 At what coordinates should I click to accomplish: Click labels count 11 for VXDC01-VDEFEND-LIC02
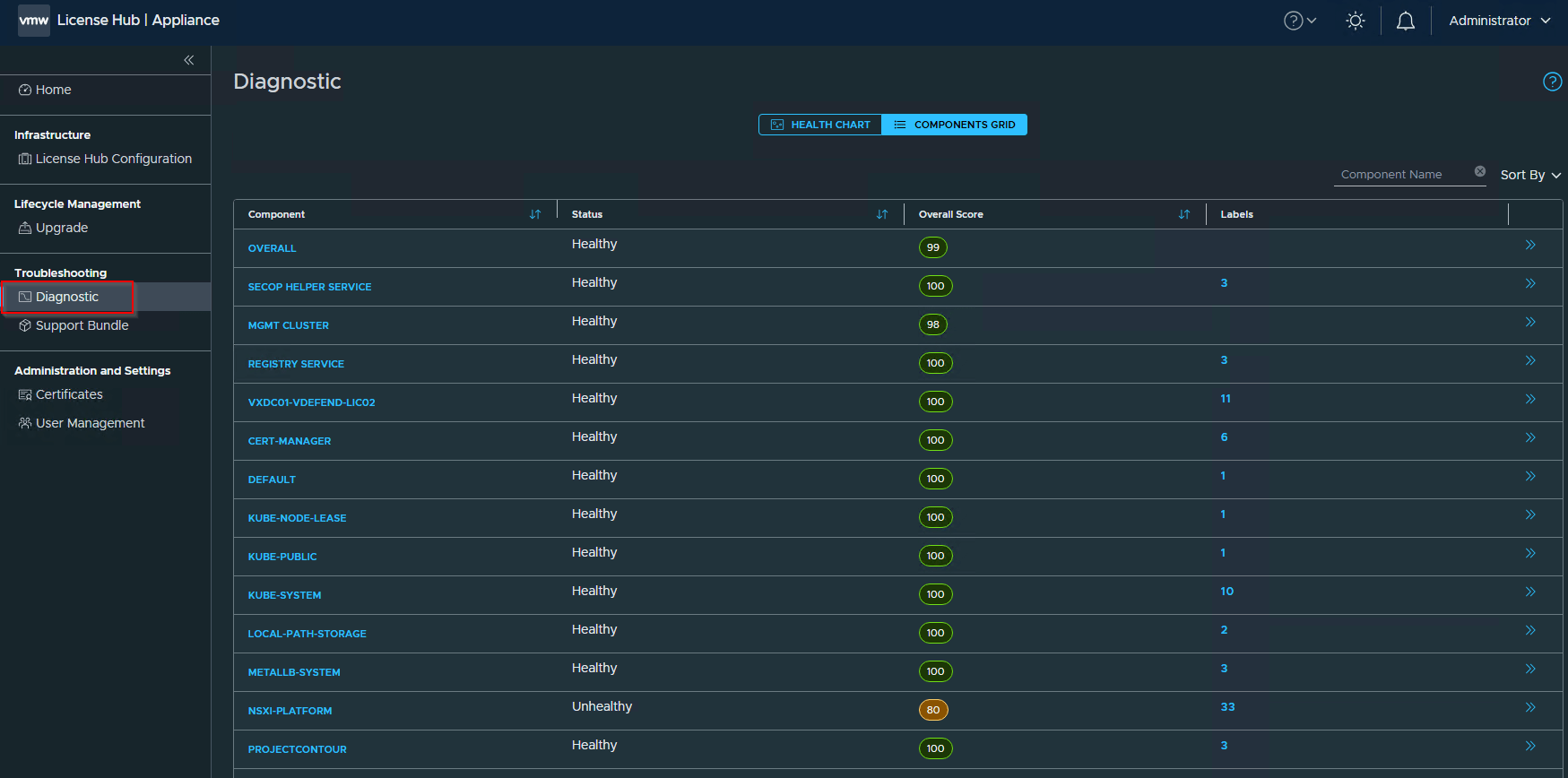[1226, 399]
